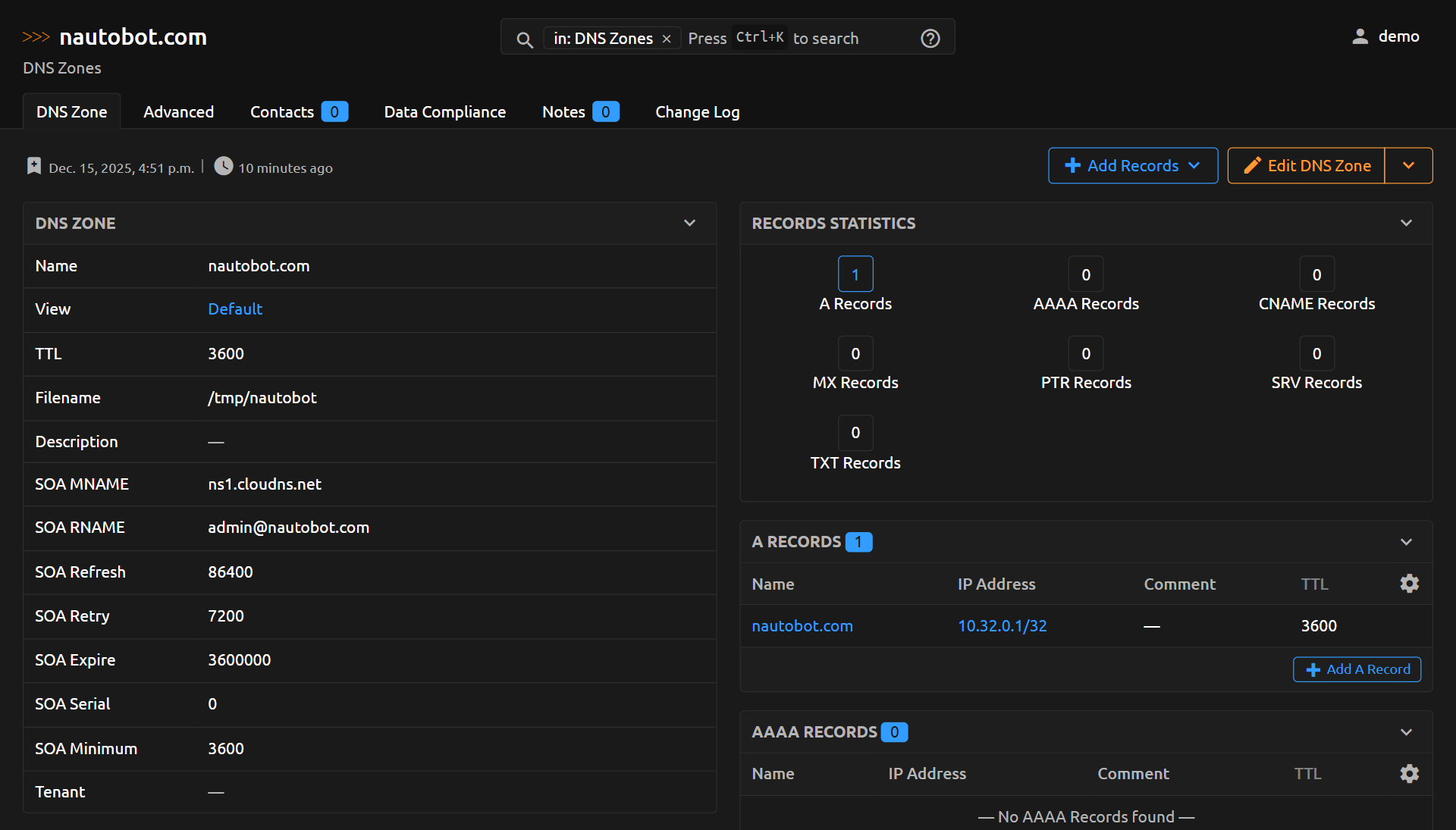The height and width of the screenshot is (830, 1456).
Task: Click the bookmark icon next to the date
Action: point(33,165)
